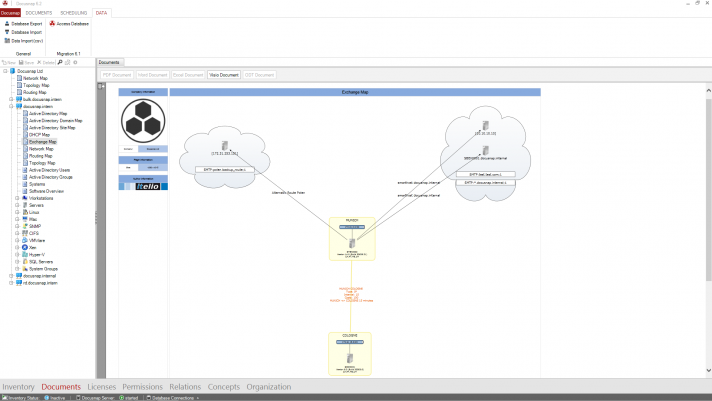Click the Database Import icon
Screen dimensions: 712x401
coord(7,32)
